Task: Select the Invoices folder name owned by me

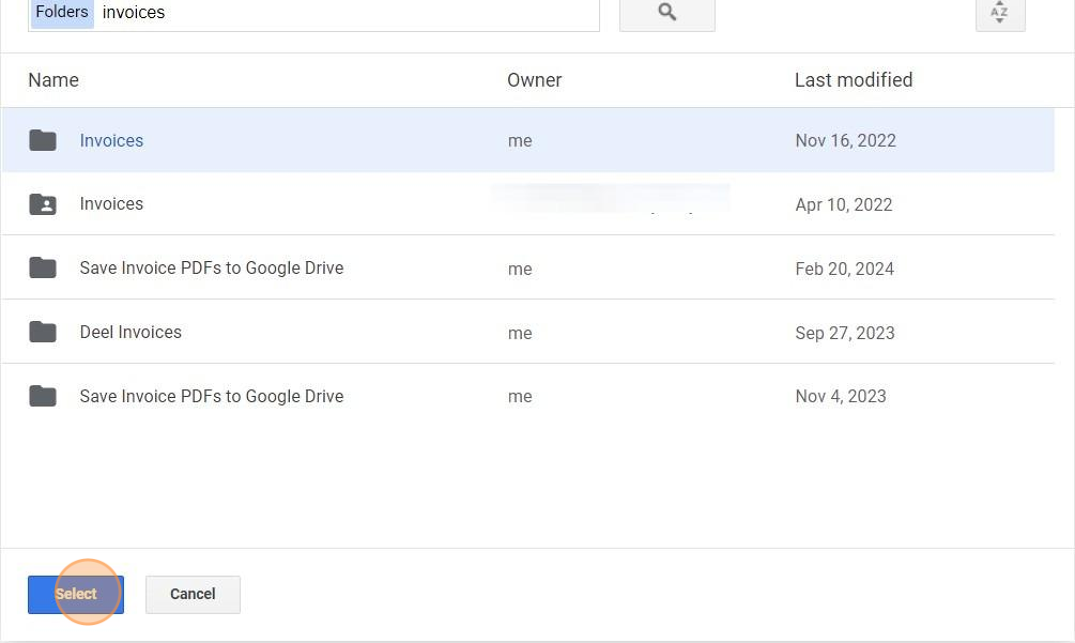Action: 111,141
